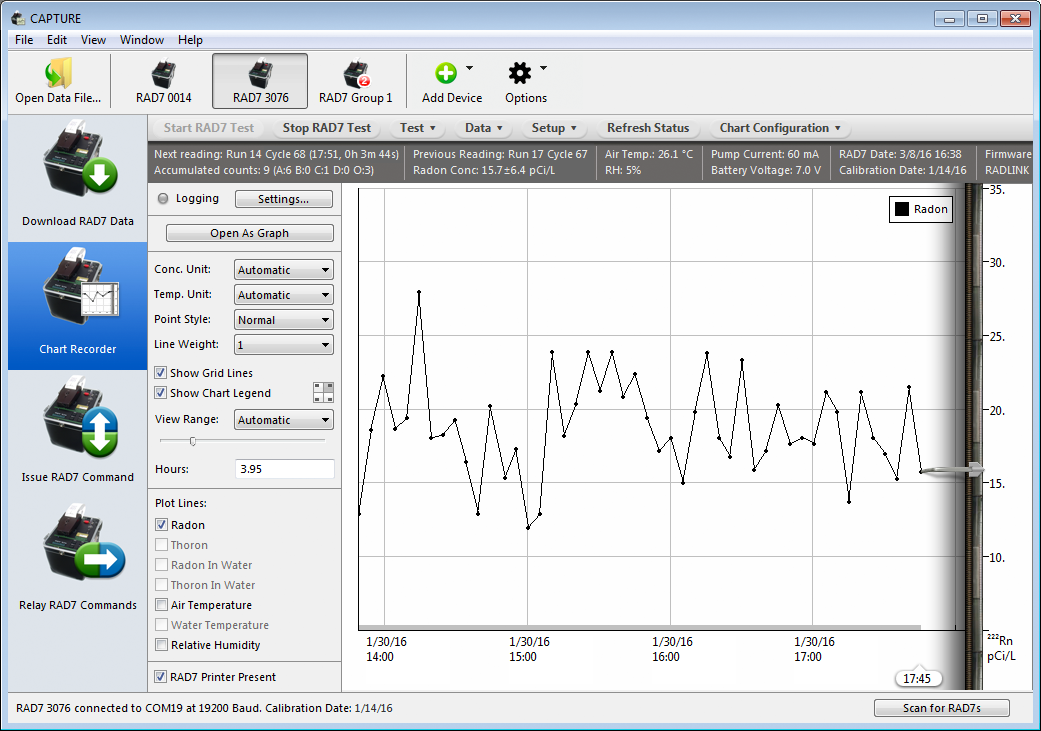
Task: Click Open As Graph button
Action: 250,233
